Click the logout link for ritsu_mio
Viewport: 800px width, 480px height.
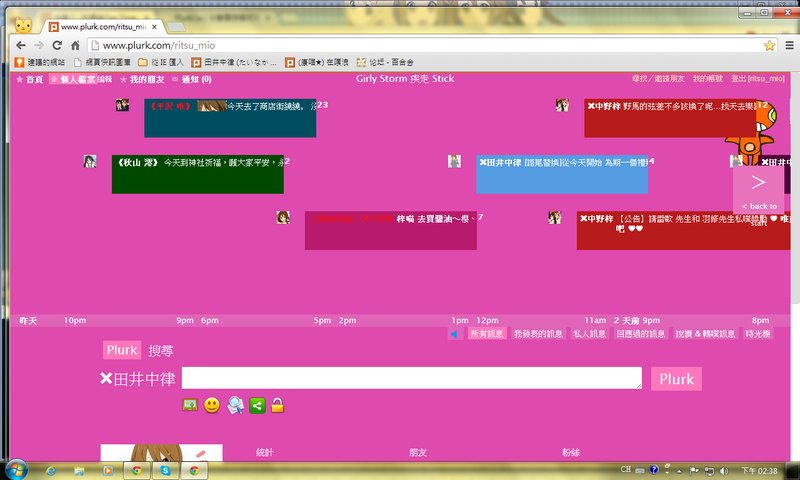pyautogui.click(x=758, y=79)
